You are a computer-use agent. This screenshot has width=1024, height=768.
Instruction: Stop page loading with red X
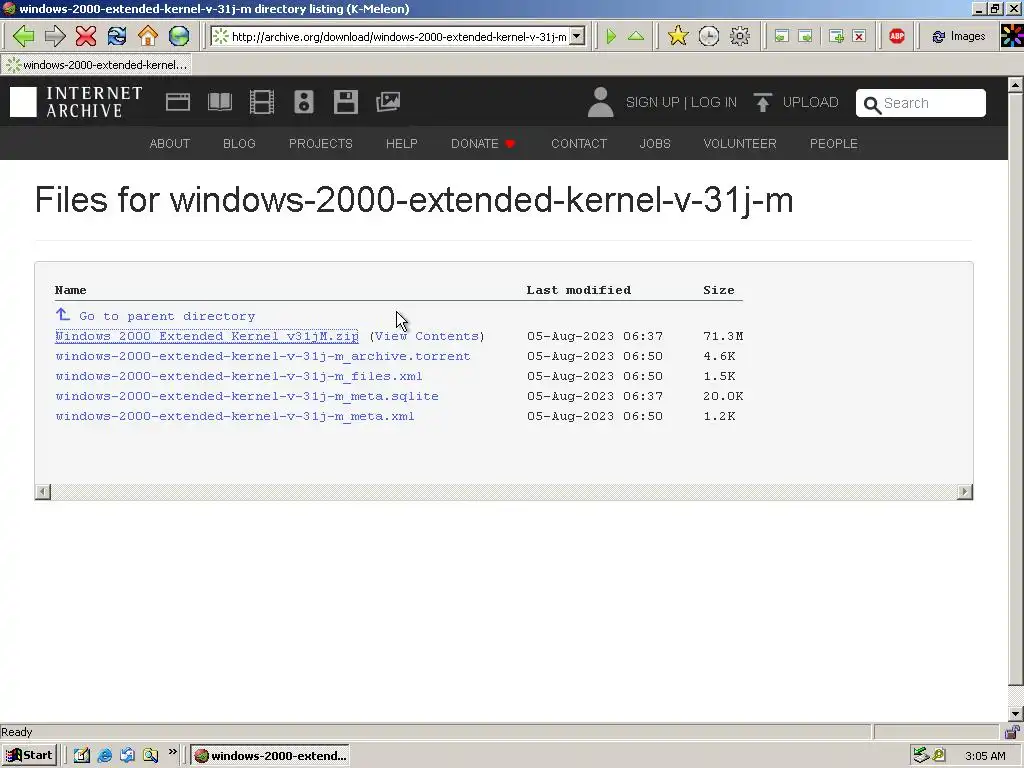click(86, 36)
